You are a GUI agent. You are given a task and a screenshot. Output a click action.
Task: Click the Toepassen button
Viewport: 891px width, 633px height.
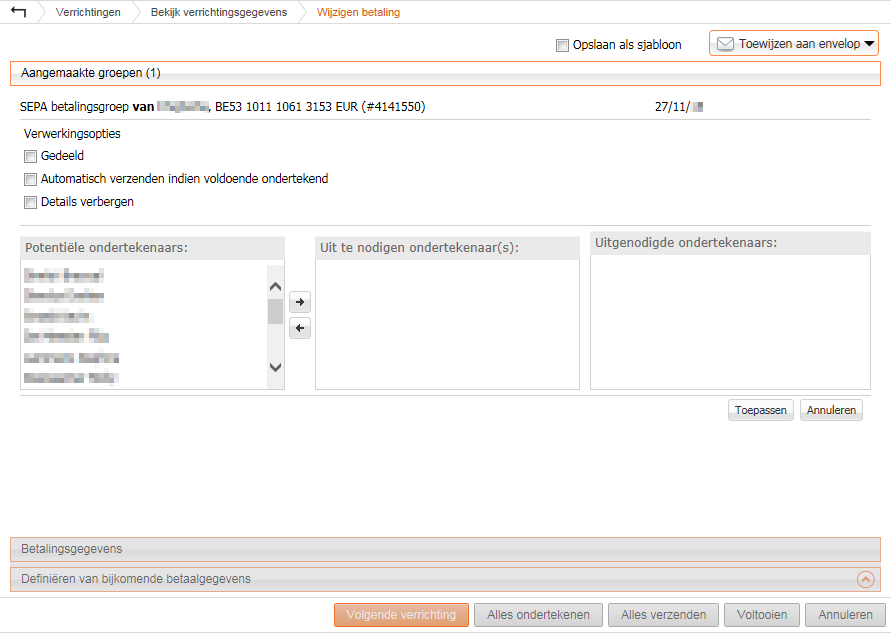pyautogui.click(x=760, y=410)
